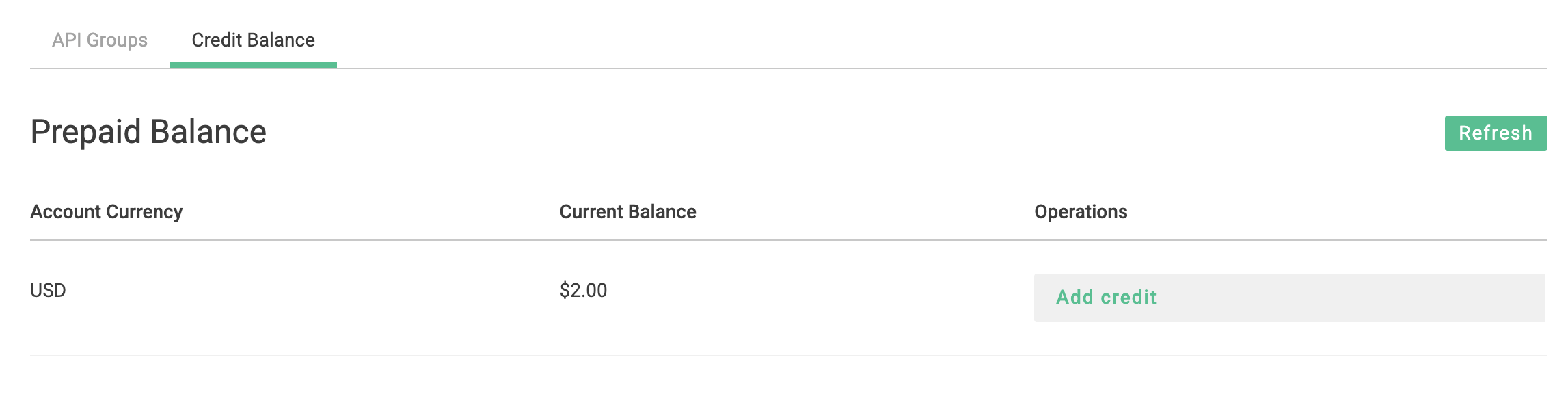Image resolution: width=1568 pixels, height=394 pixels.
Task: Click the Account Currency column header
Action: [x=106, y=212]
